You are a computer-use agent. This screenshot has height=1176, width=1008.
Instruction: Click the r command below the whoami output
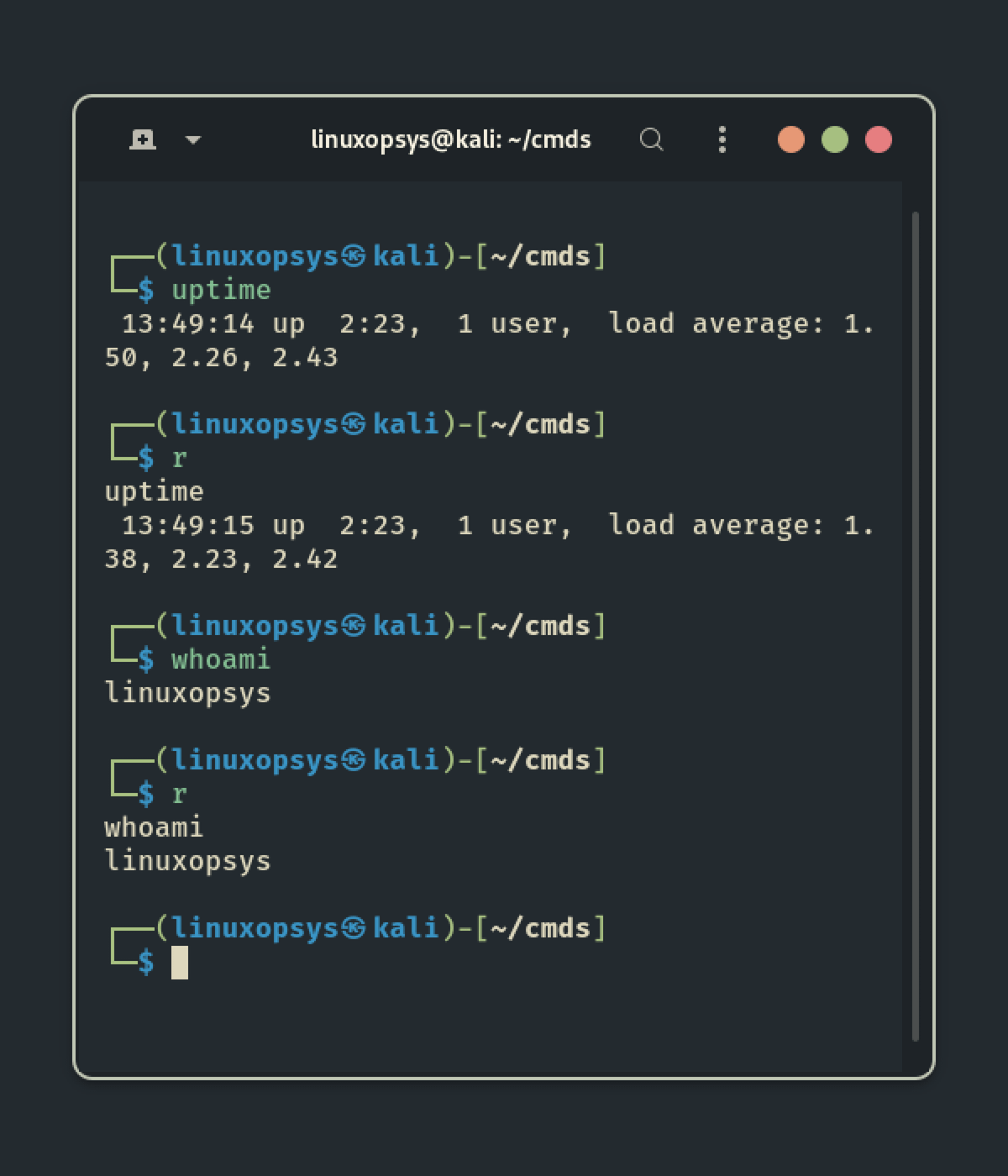[179, 795]
